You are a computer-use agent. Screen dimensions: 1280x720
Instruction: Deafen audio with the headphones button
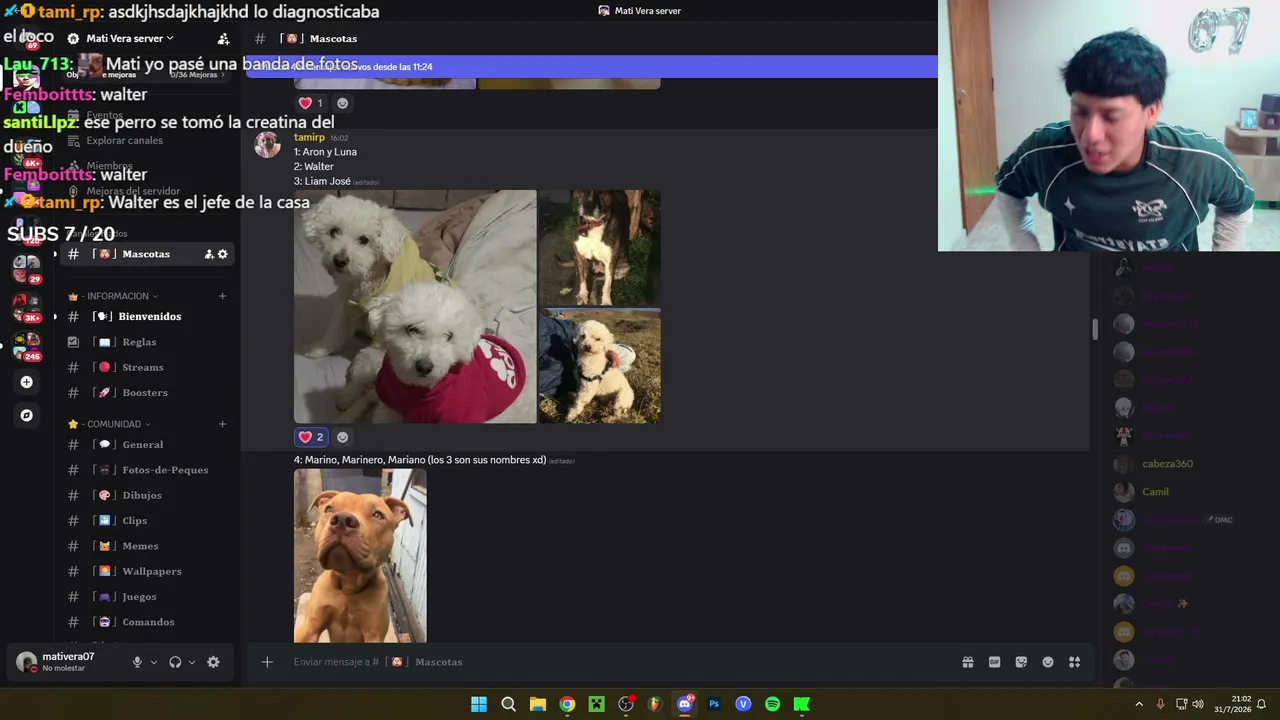click(175, 662)
